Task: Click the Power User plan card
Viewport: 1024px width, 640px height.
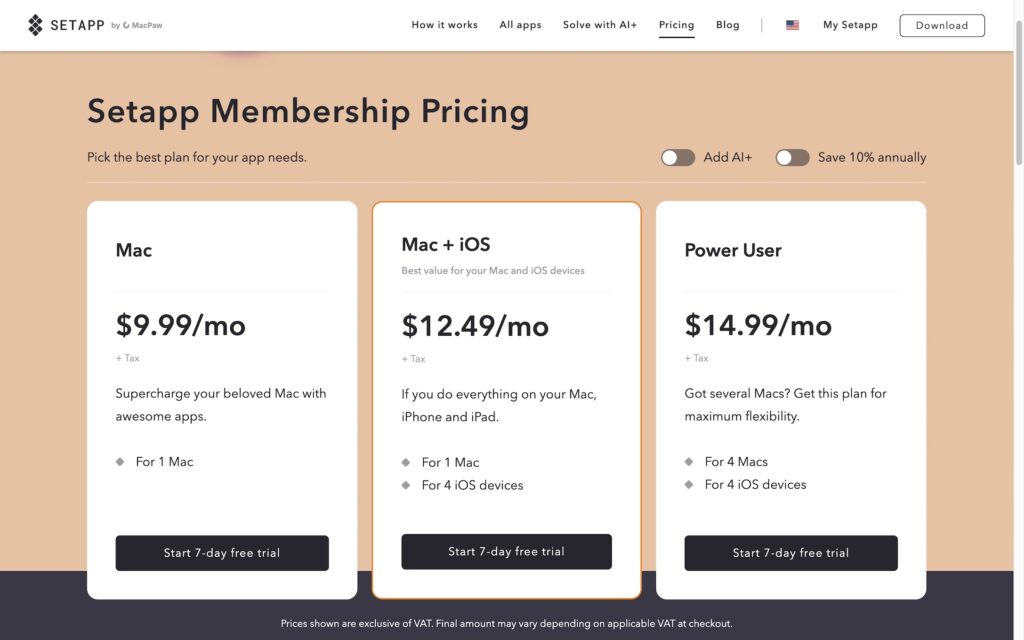Action: click(x=790, y=300)
